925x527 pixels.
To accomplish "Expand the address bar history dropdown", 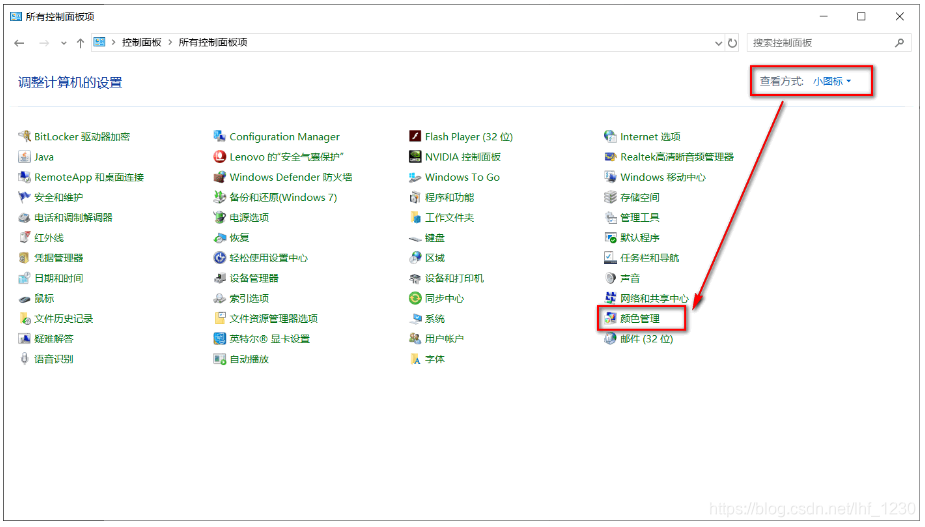I will click(x=718, y=43).
